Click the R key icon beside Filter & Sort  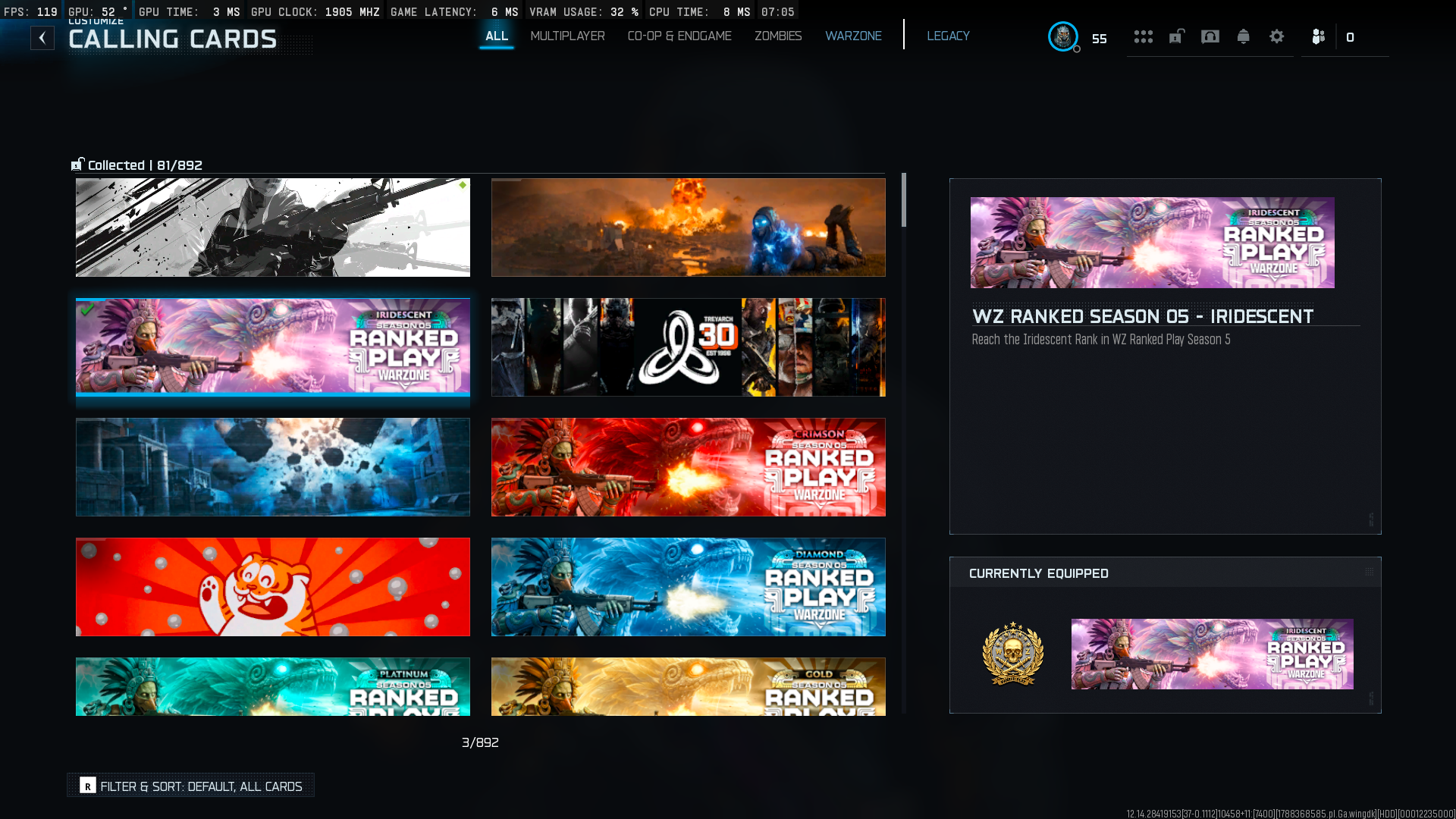click(x=88, y=786)
